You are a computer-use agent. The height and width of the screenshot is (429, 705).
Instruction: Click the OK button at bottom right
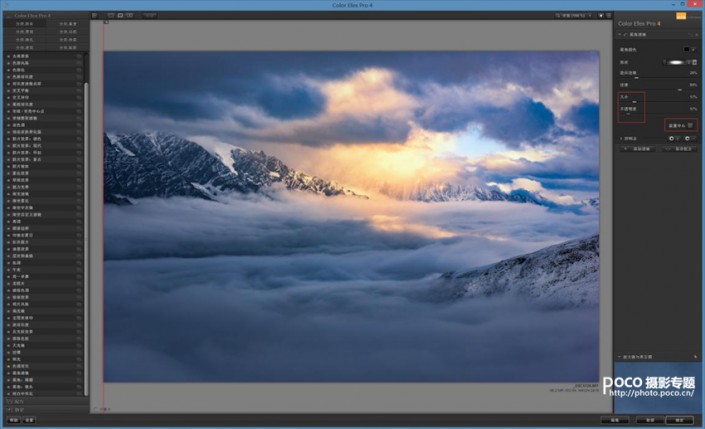click(x=680, y=420)
